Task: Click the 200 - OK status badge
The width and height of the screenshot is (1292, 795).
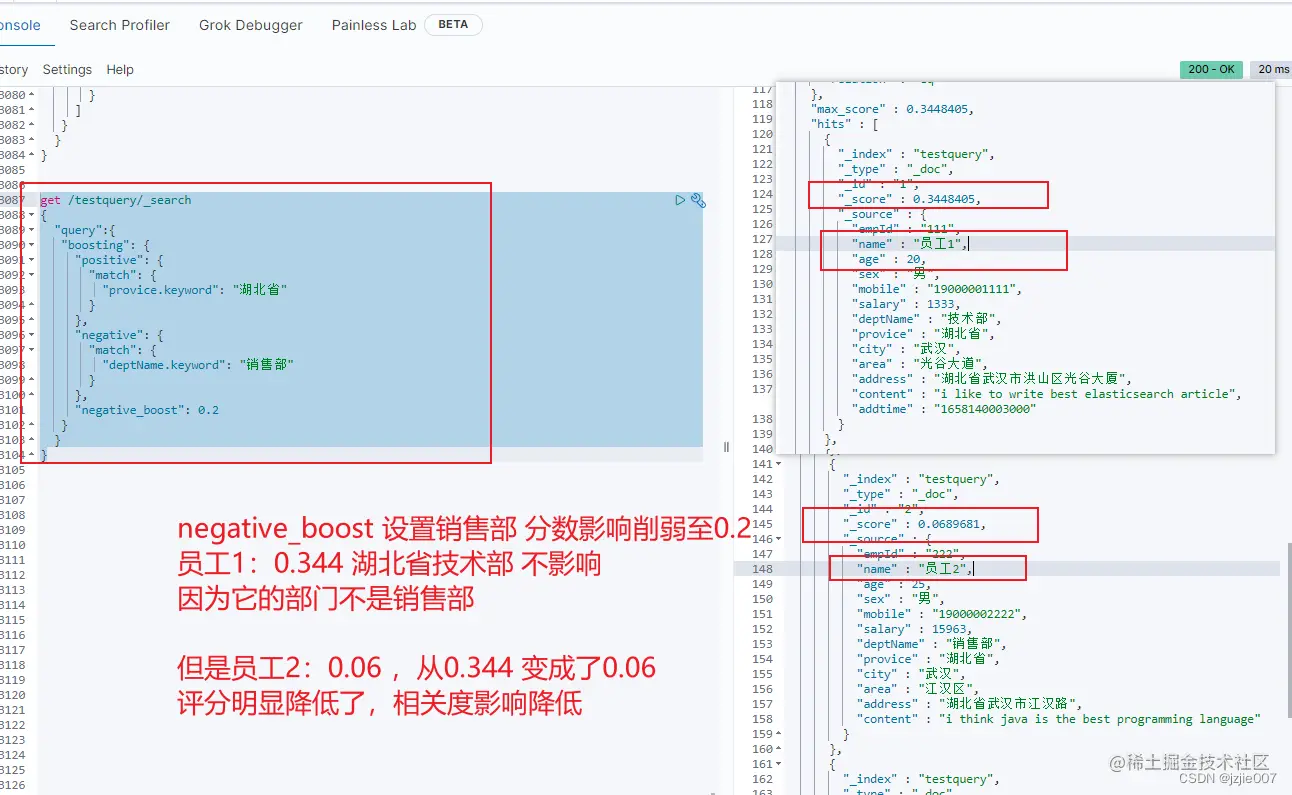Action: tap(1211, 70)
